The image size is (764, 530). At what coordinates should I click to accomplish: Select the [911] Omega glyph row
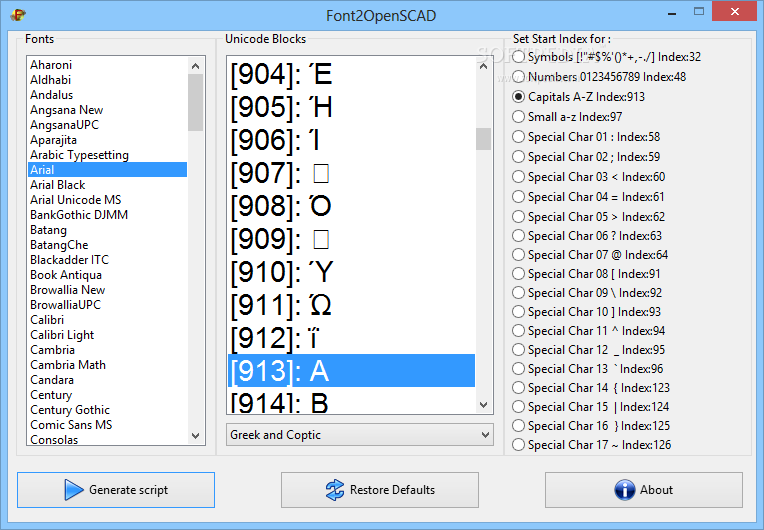pyautogui.click(x=351, y=305)
